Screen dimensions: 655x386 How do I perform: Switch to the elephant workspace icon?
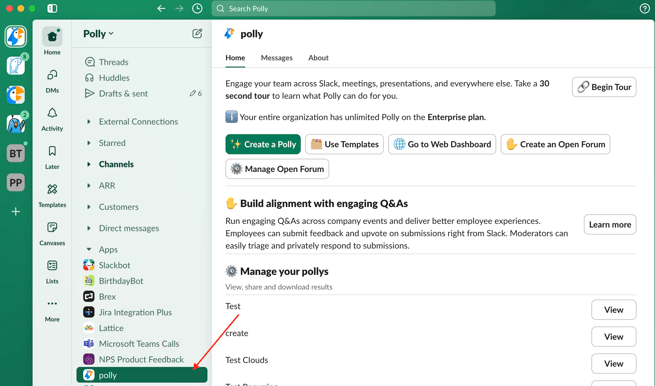(16, 66)
